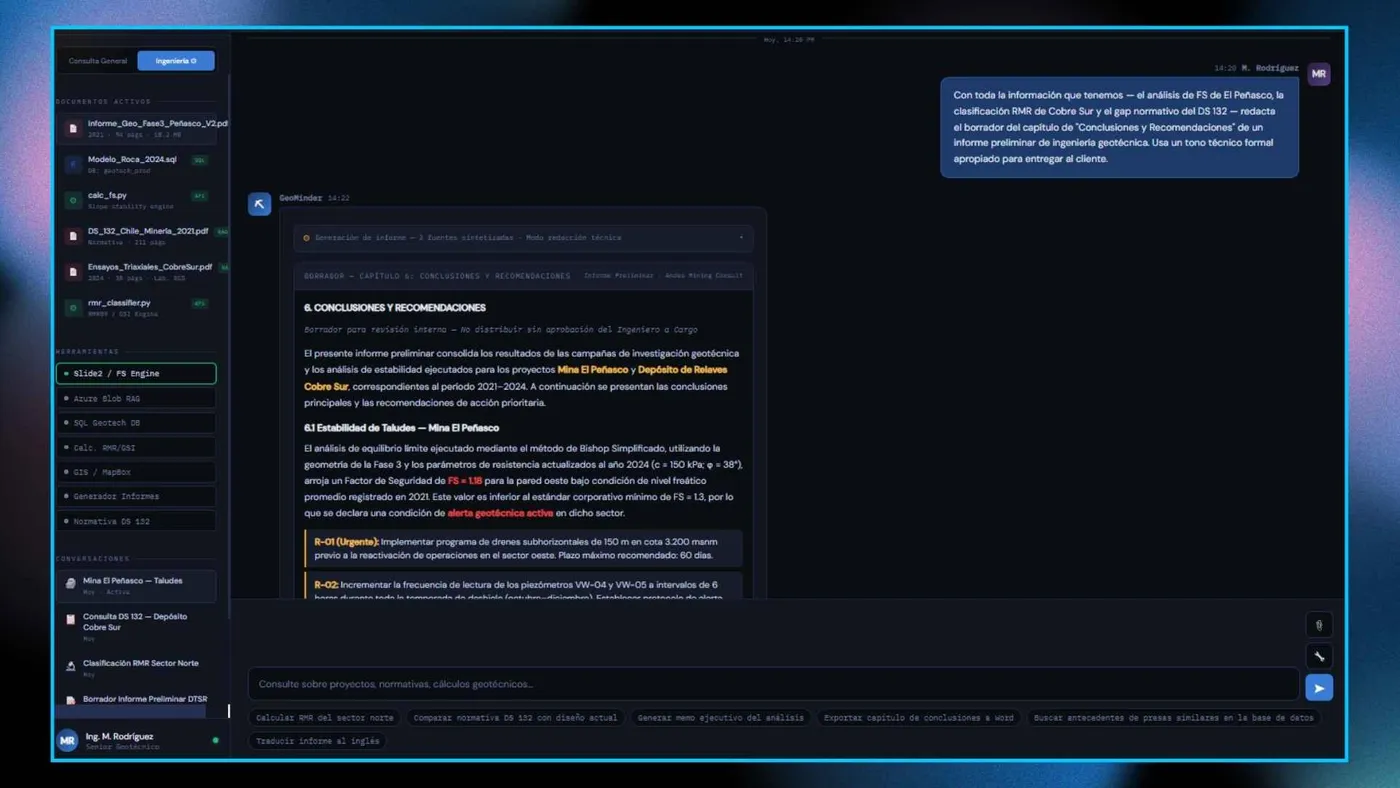Toggle the SQL Geotech DB tool
This screenshot has width=1400, height=788.
coord(136,423)
